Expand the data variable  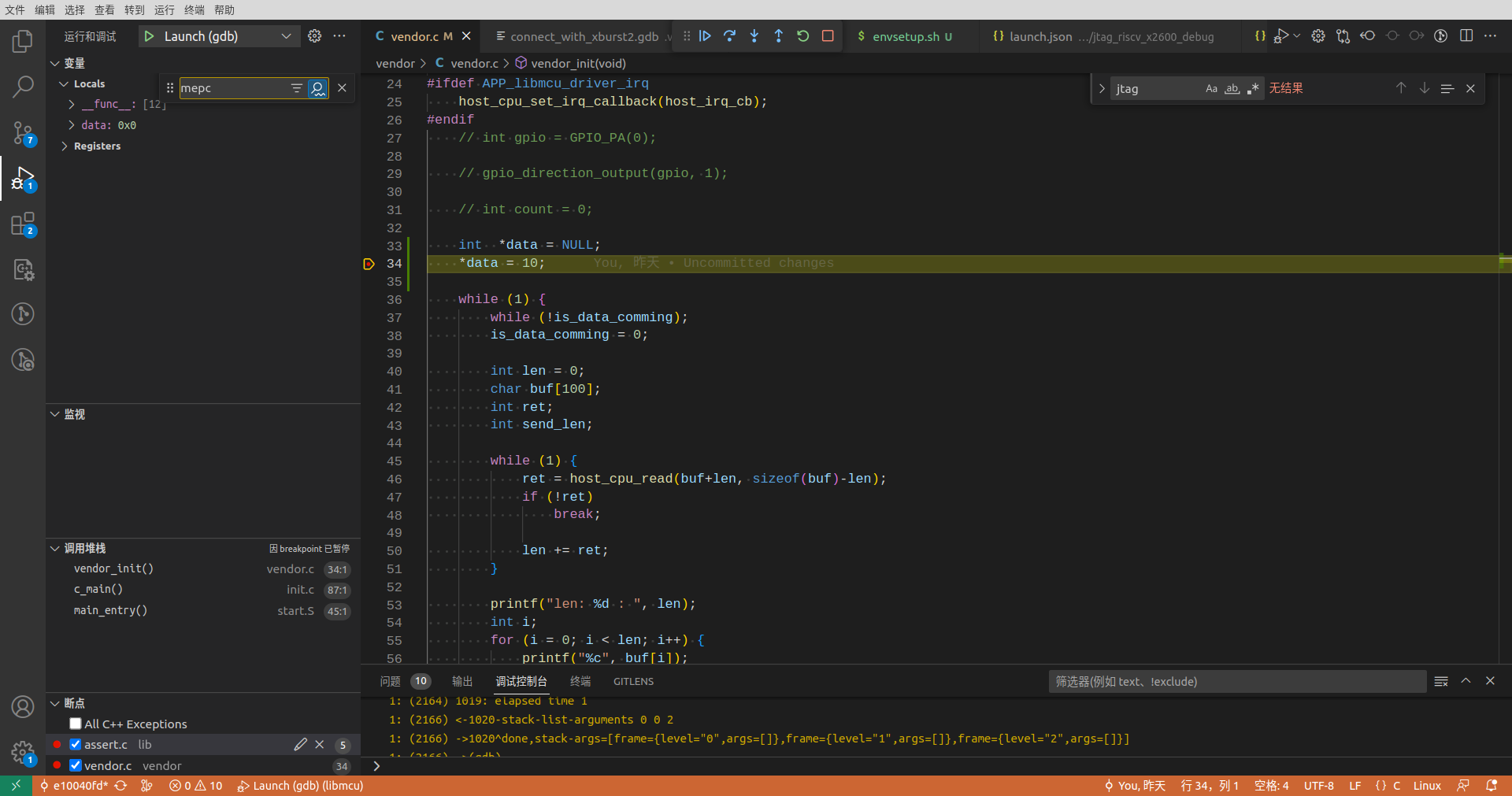point(72,125)
